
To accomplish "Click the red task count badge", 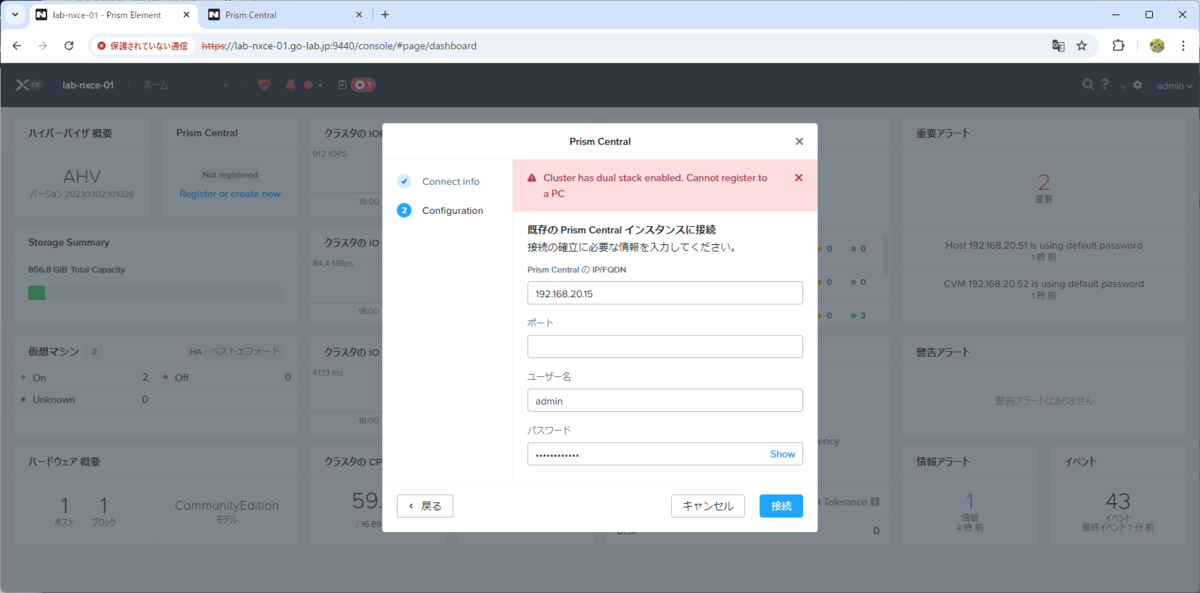I will [363, 85].
